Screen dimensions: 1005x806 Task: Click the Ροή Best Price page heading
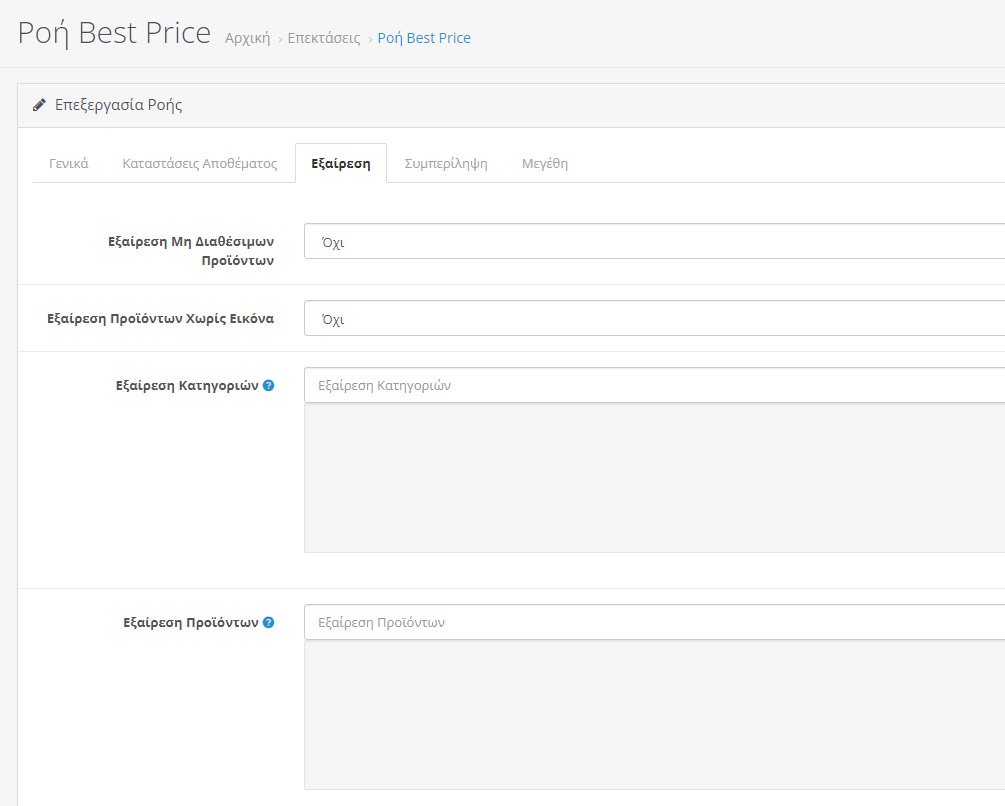(114, 33)
